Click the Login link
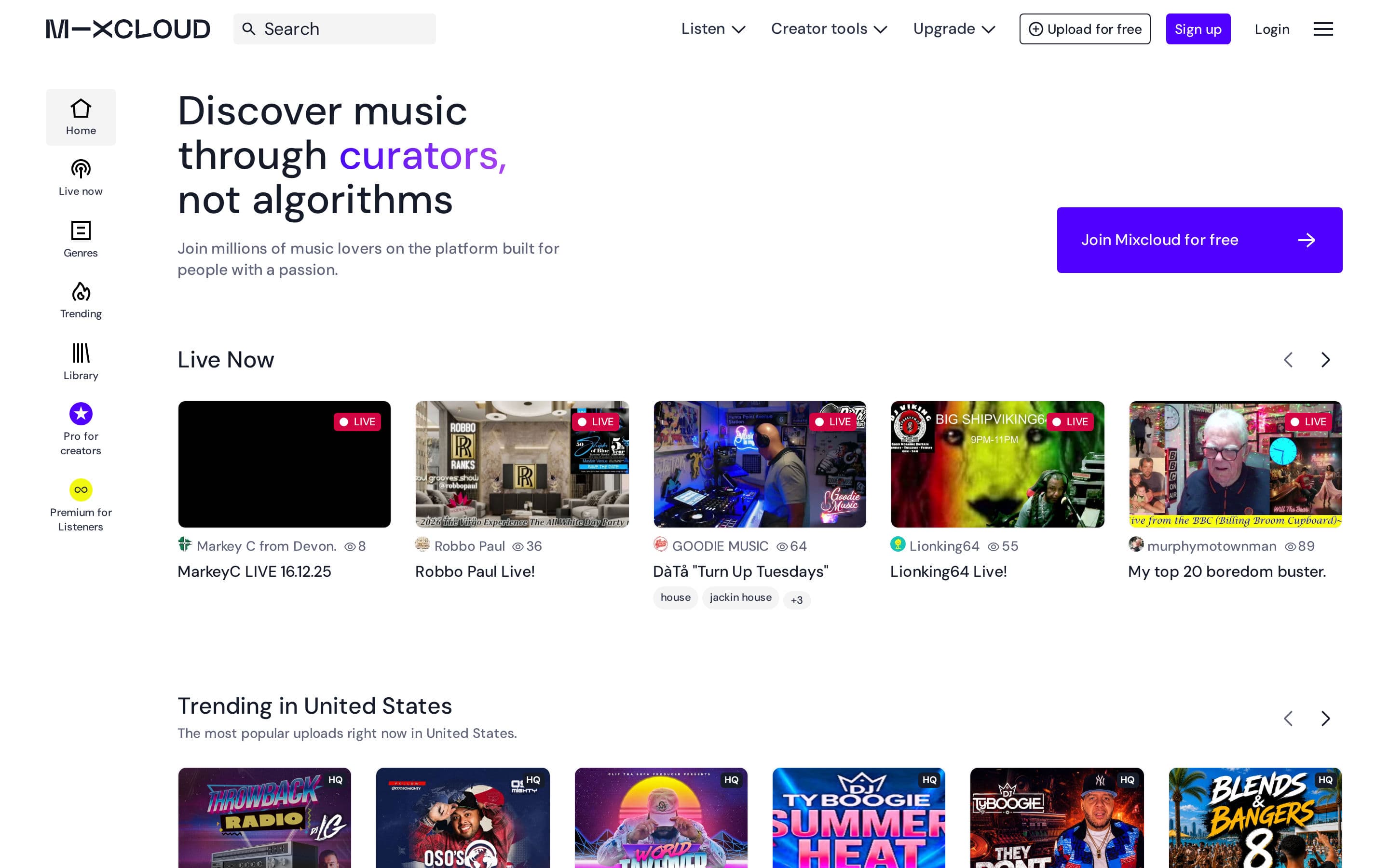The image size is (1389, 868). click(1272, 29)
